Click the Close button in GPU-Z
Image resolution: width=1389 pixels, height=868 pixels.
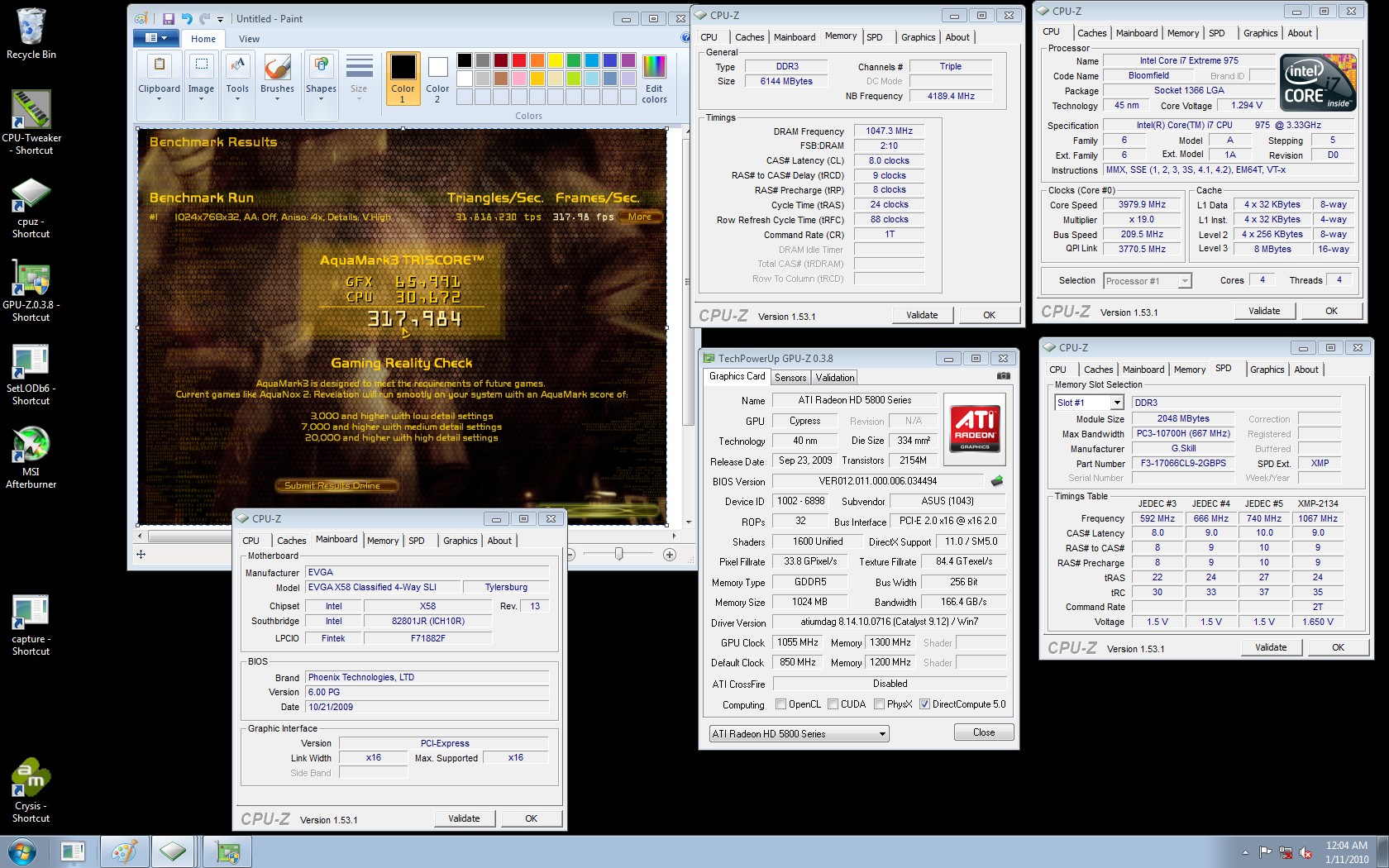point(984,732)
